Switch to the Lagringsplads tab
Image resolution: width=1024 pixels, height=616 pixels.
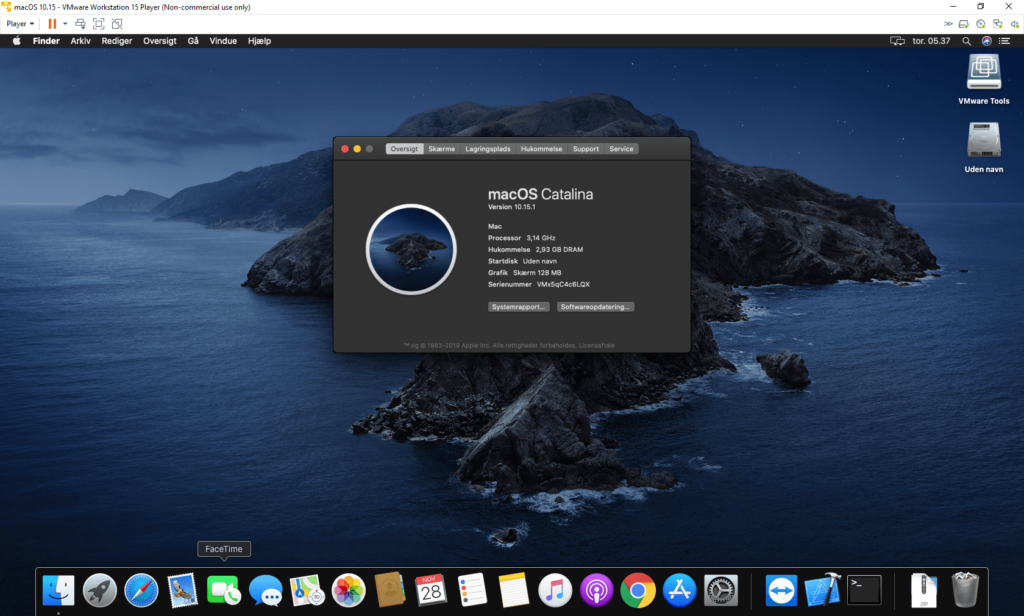tap(488, 149)
